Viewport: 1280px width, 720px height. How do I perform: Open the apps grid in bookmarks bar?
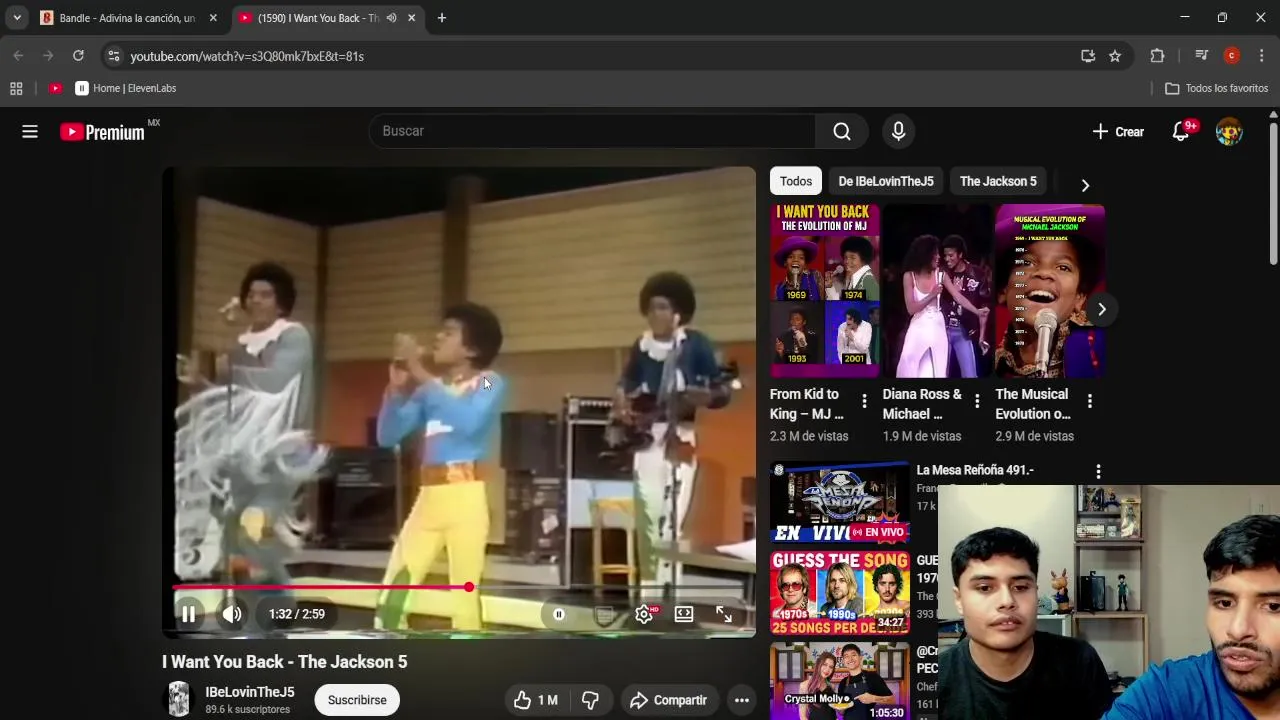[16, 88]
